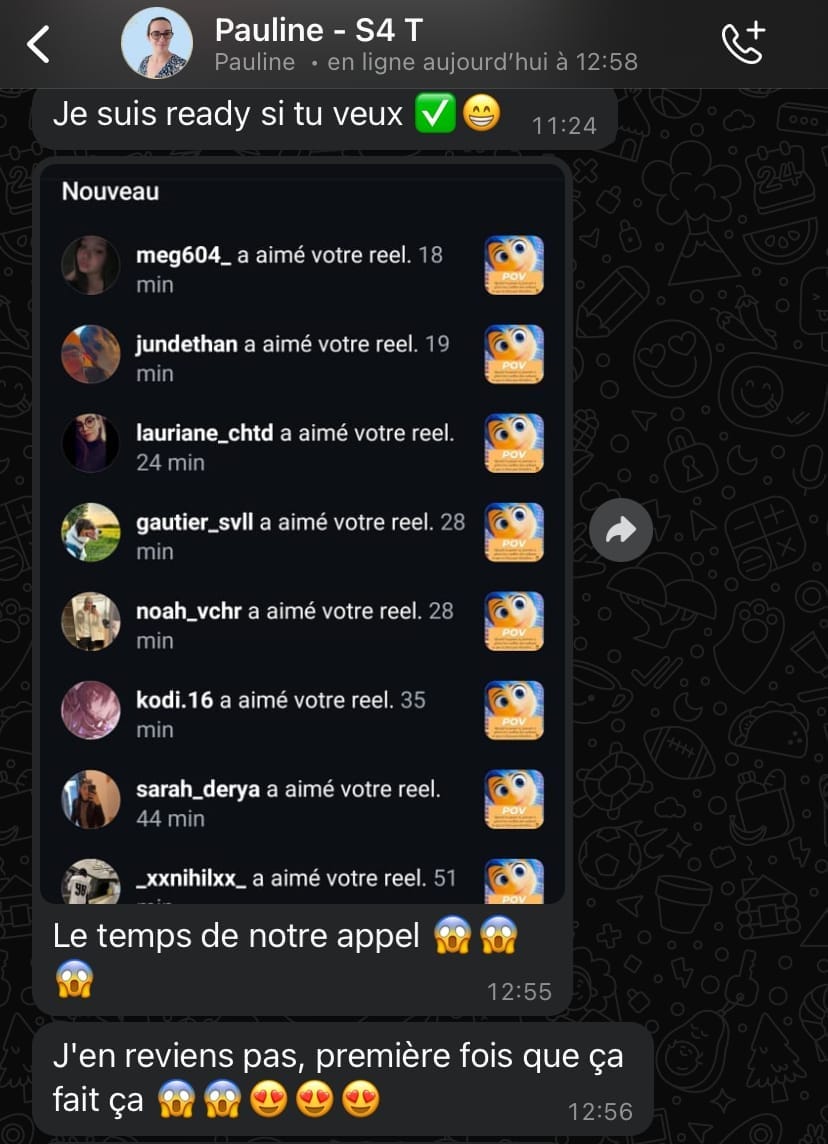Open Pauline's profile picture
Screen dimensions: 828x1144
(x=157, y=44)
